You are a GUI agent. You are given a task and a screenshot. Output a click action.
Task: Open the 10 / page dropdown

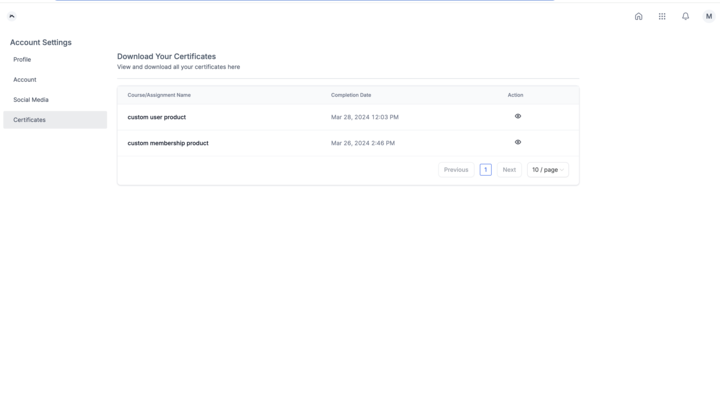(x=547, y=170)
